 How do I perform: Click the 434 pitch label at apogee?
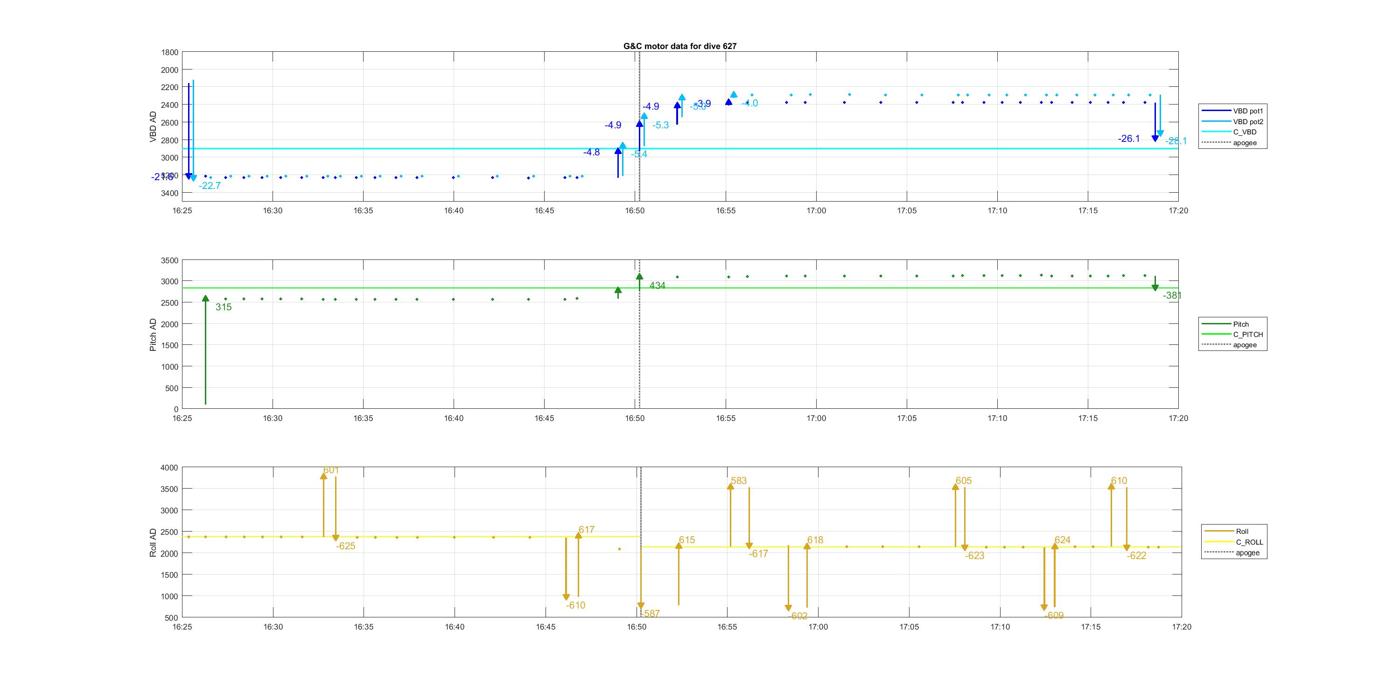[657, 286]
